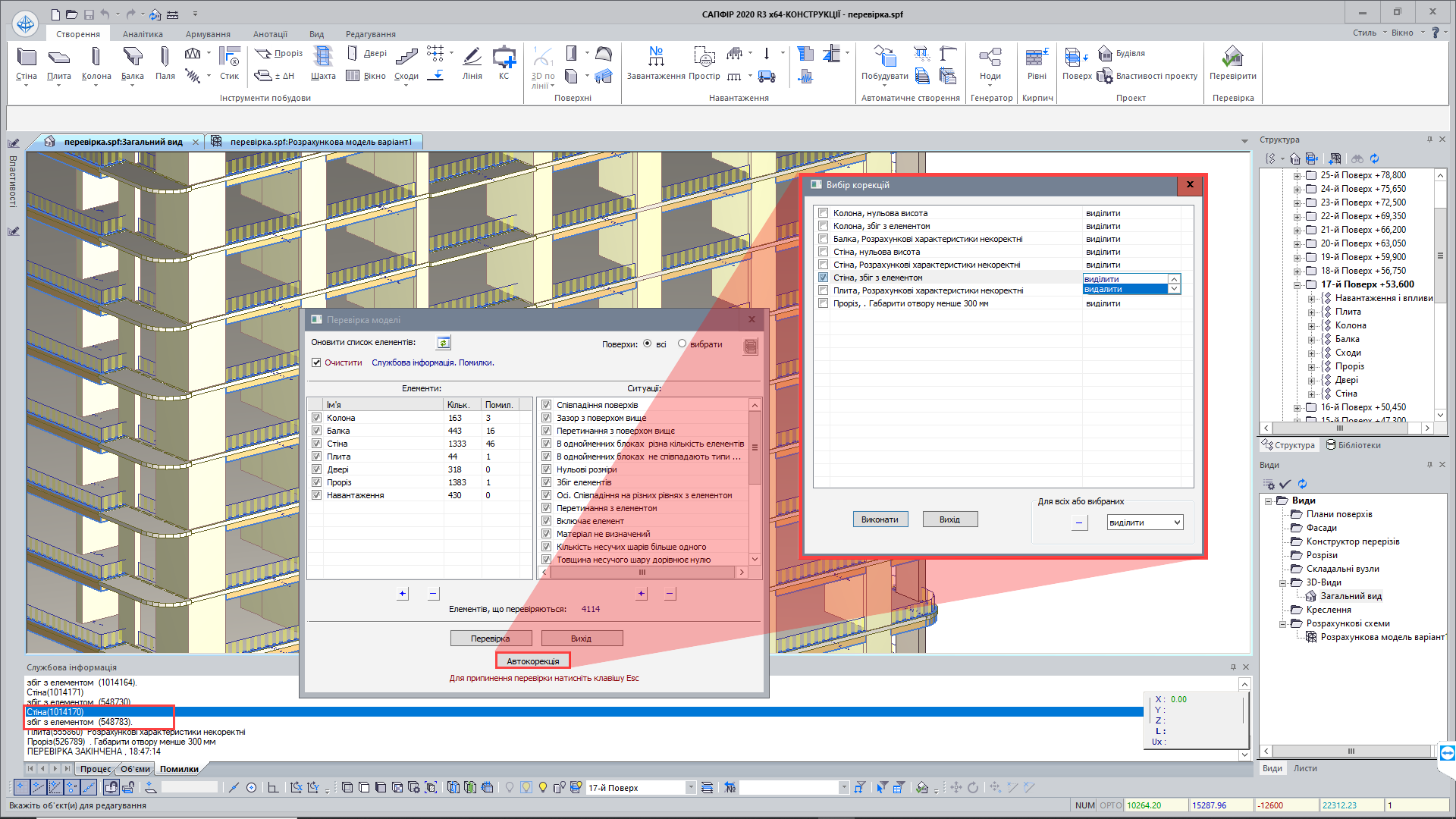Open the 'Для всіх або вибраних' dropdown
The width and height of the screenshot is (1456, 819).
pyautogui.click(x=1145, y=522)
